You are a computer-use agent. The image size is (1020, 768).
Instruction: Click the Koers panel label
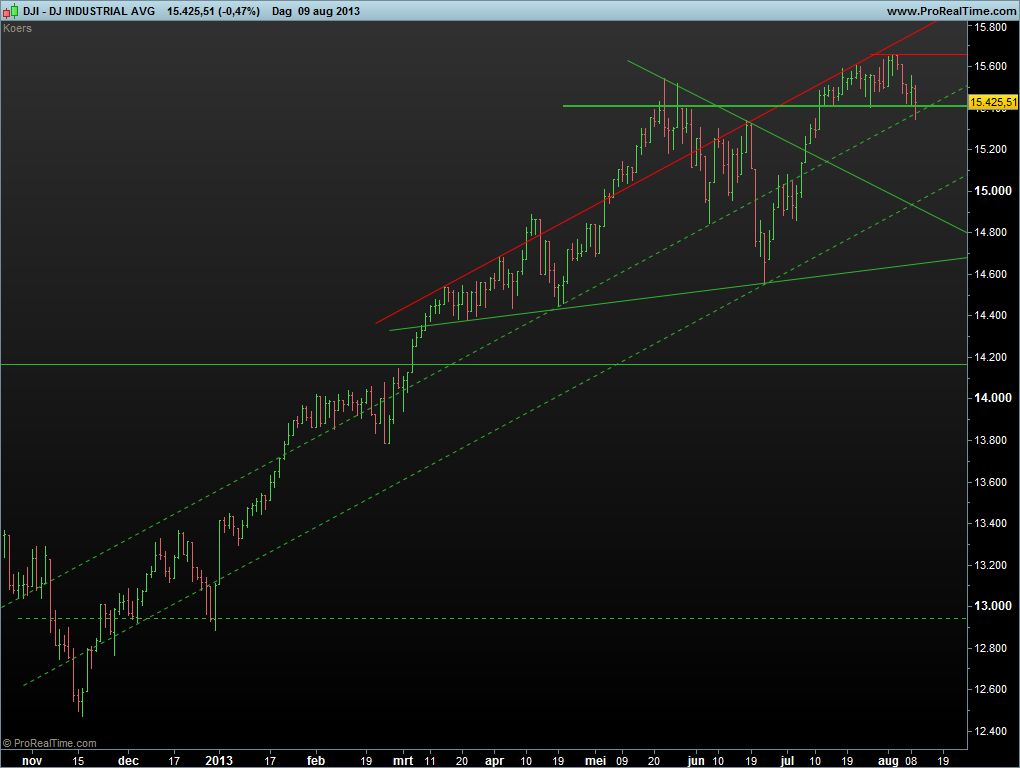[x=18, y=28]
